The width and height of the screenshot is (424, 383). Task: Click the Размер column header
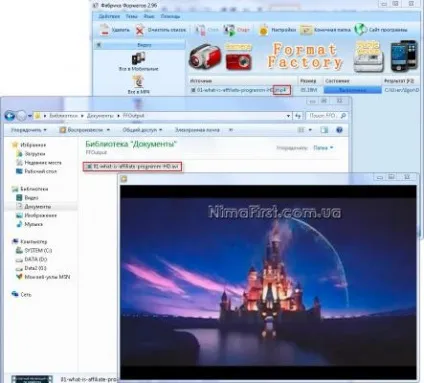pos(308,81)
